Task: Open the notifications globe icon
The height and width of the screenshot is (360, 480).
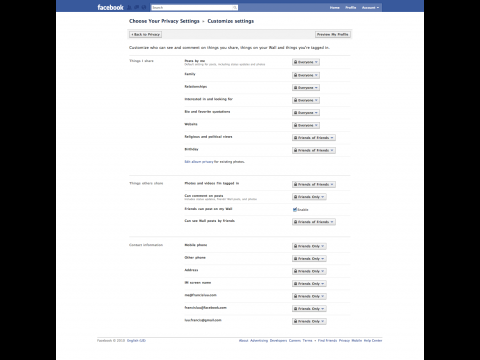Action: 144,7
